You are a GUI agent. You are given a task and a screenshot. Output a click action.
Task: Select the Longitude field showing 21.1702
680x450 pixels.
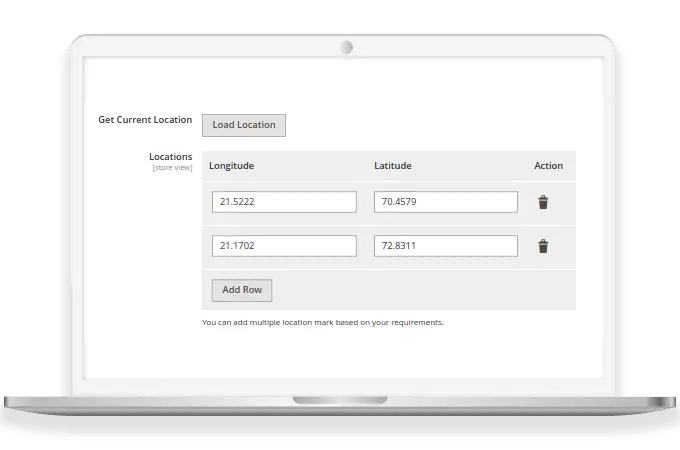point(284,246)
